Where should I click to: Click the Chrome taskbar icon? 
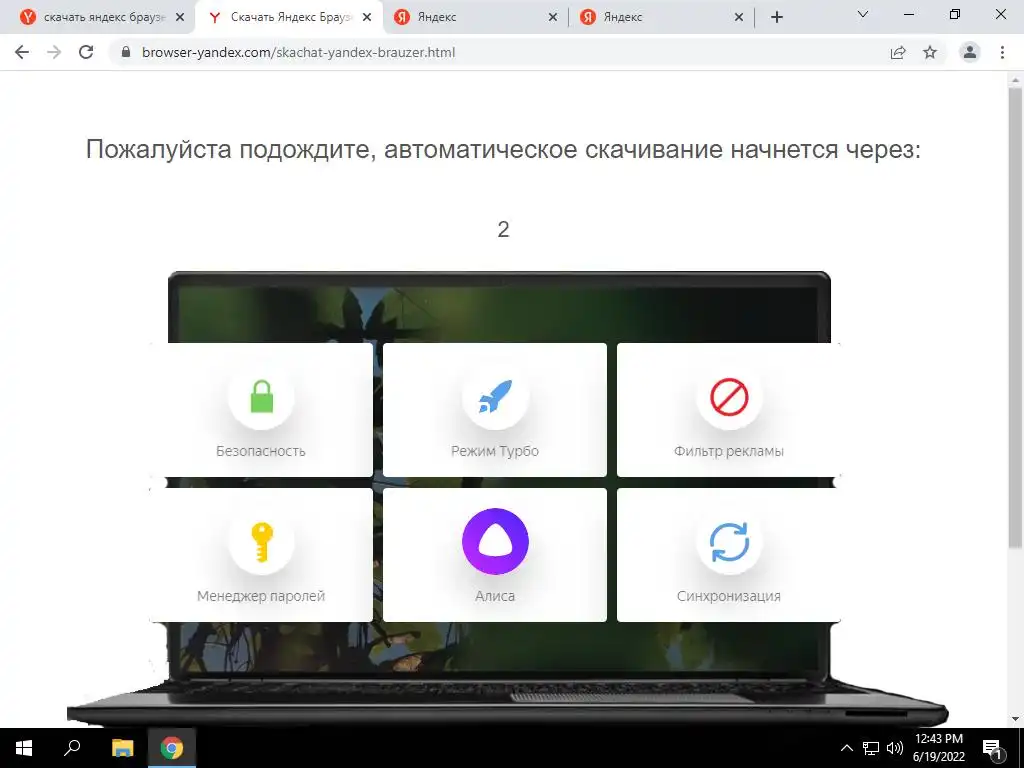pyautogui.click(x=172, y=748)
